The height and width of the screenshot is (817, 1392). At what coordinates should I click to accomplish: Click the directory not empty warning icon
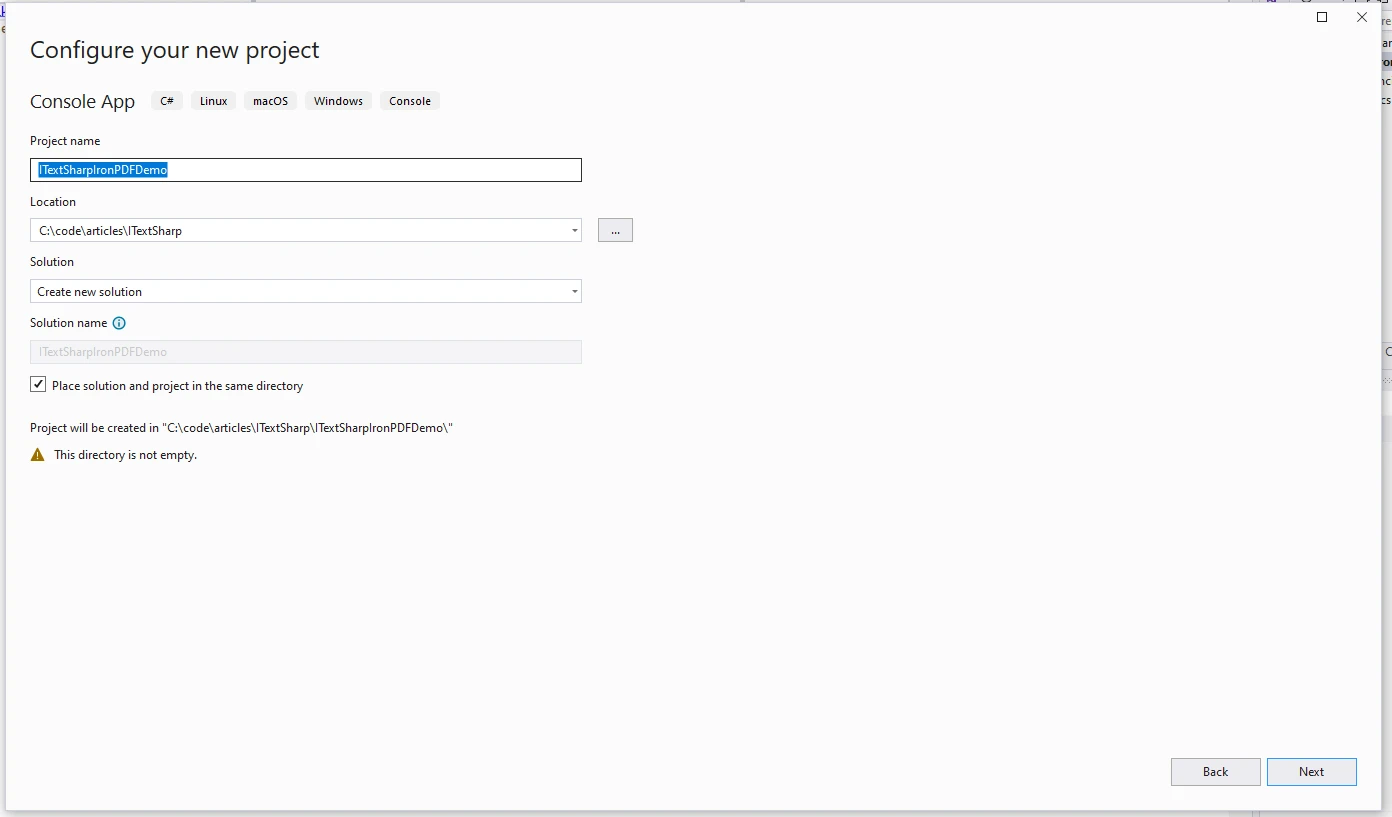[x=38, y=455]
